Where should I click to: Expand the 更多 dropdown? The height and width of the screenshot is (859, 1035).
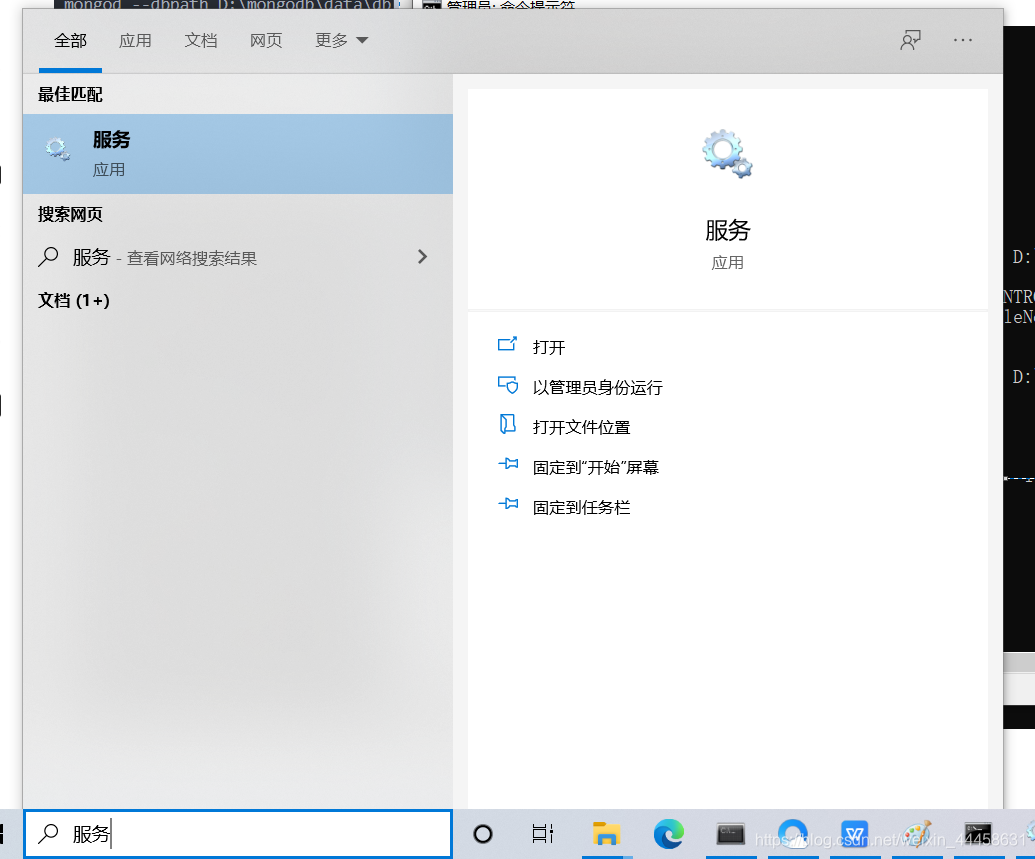click(341, 41)
